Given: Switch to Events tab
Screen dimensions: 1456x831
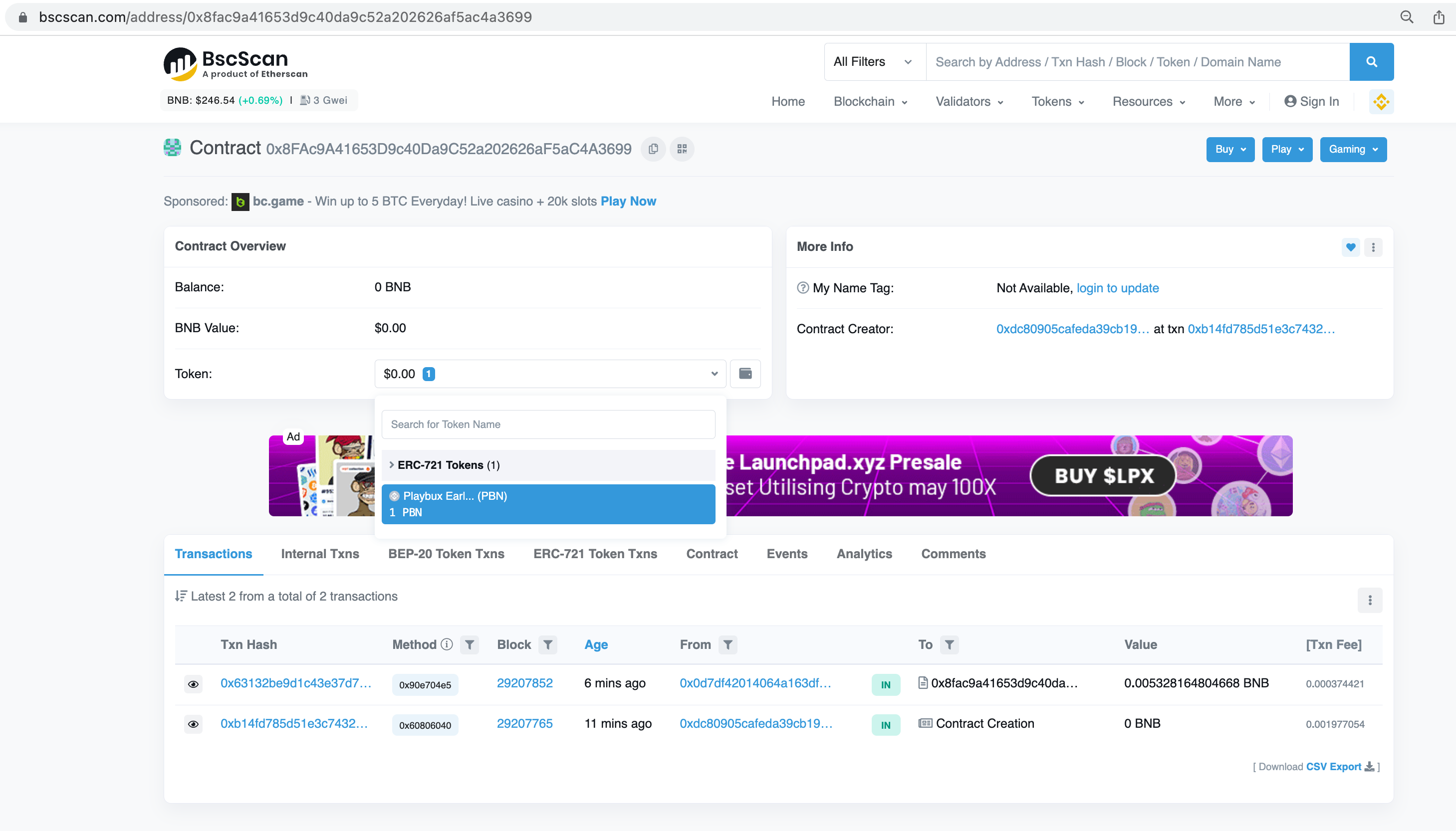Looking at the screenshot, I should (786, 554).
